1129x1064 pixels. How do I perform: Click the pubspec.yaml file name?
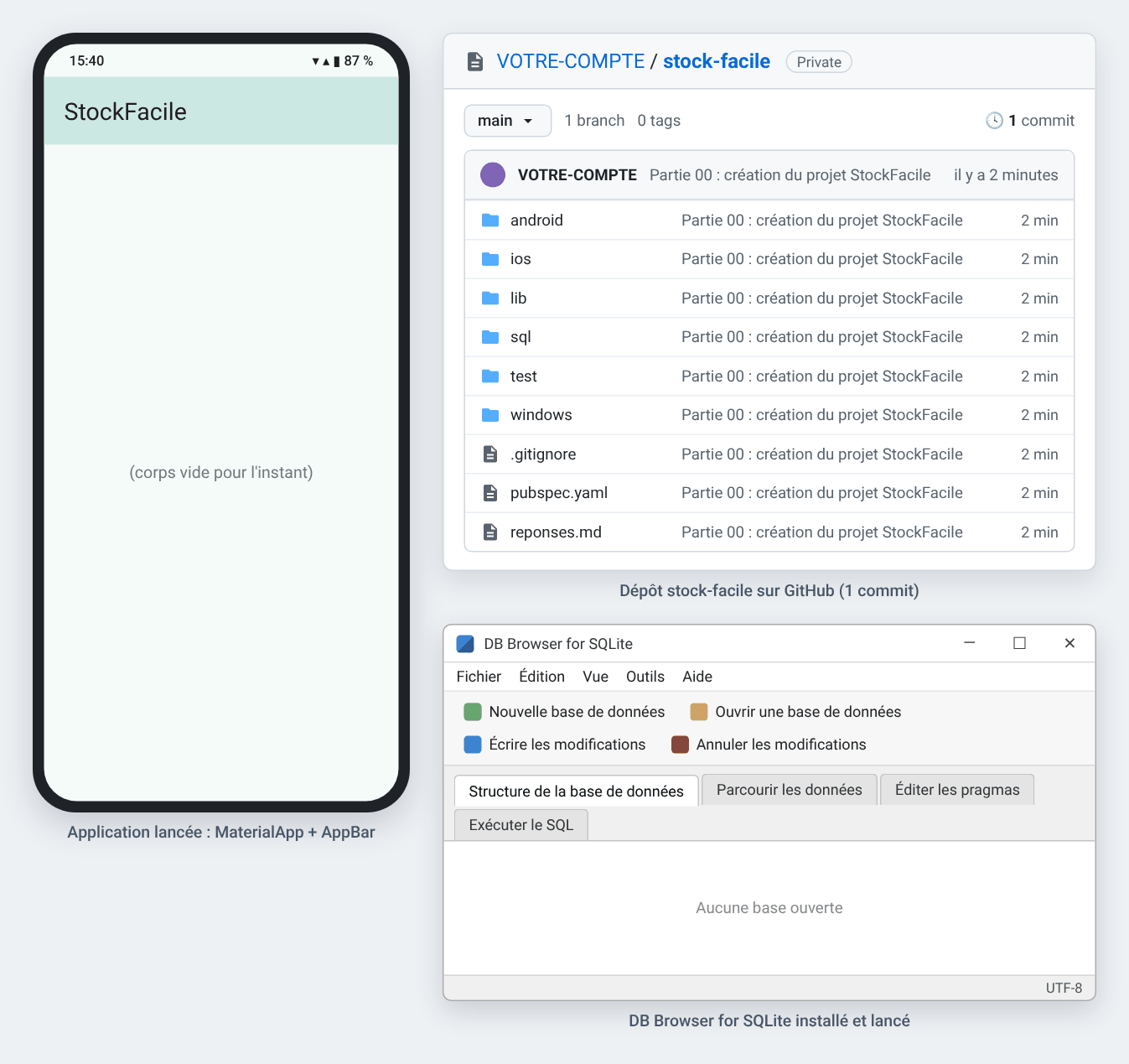(x=559, y=493)
